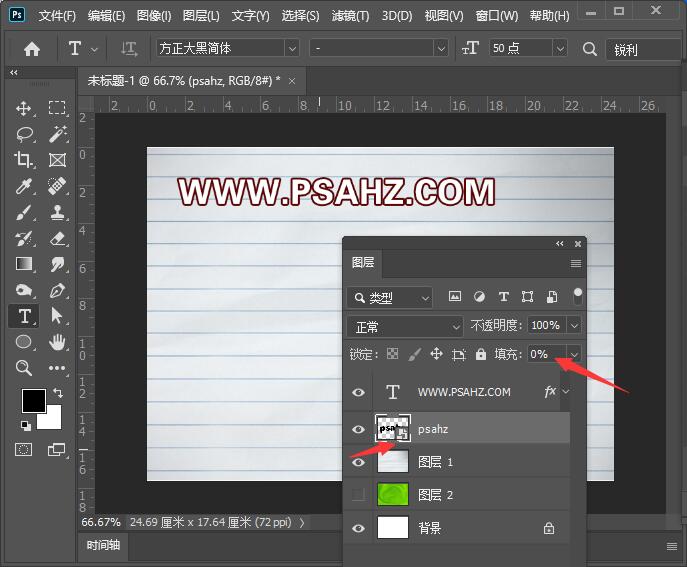Select the Pen tool
The height and width of the screenshot is (567, 687).
57,290
